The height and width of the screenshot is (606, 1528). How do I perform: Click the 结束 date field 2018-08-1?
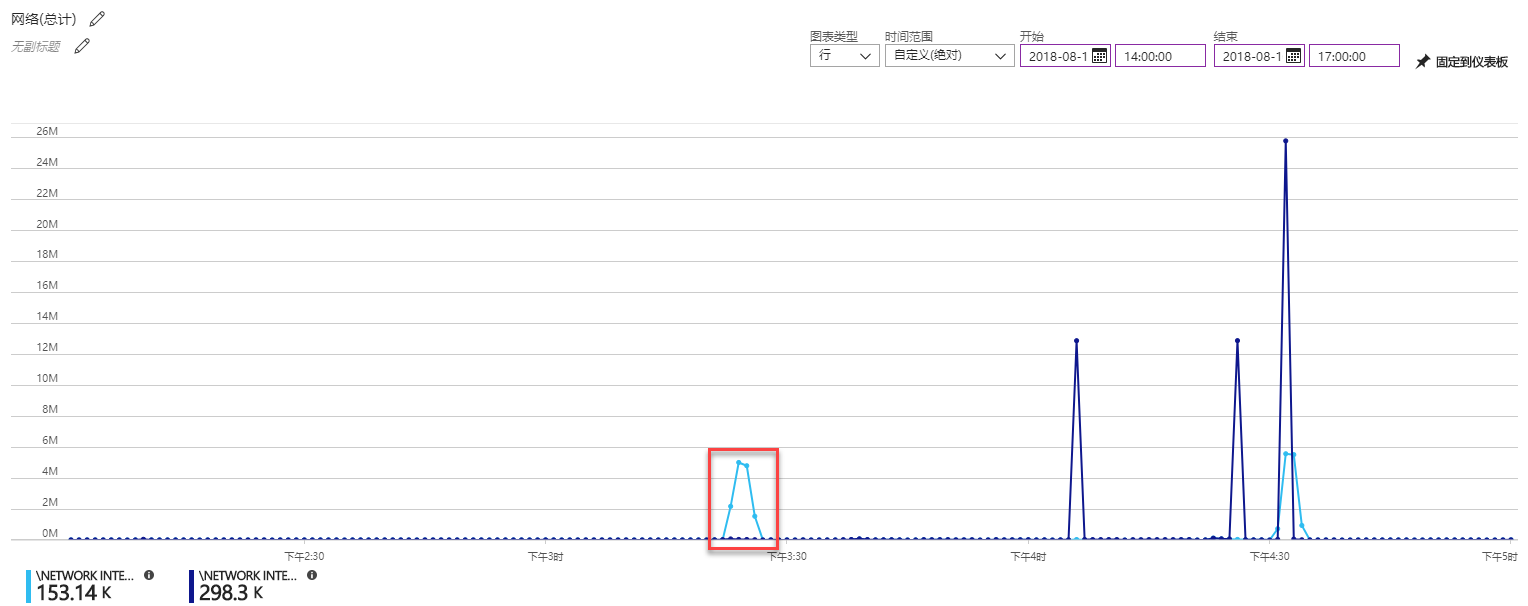[x=1250, y=56]
